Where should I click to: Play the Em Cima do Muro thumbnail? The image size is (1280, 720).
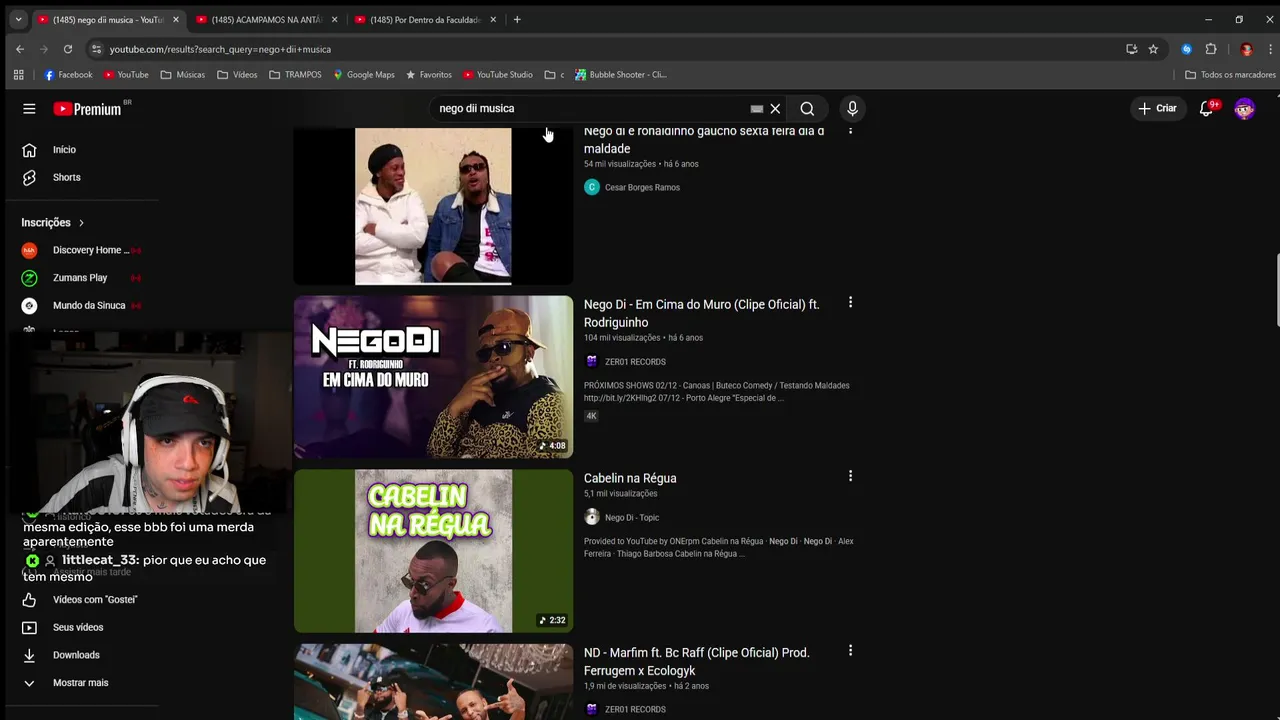pos(433,377)
